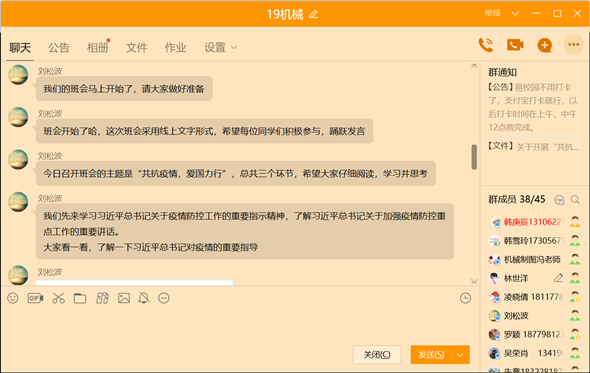Open the GIF recording tool
Image resolution: width=590 pixels, height=373 pixels.
click(35, 298)
